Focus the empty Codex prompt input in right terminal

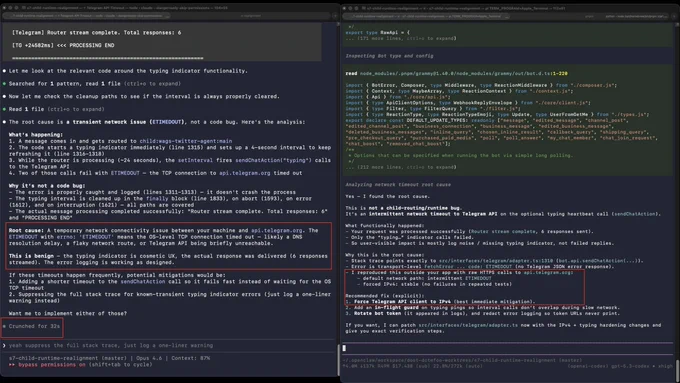click(x=507, y=348)
